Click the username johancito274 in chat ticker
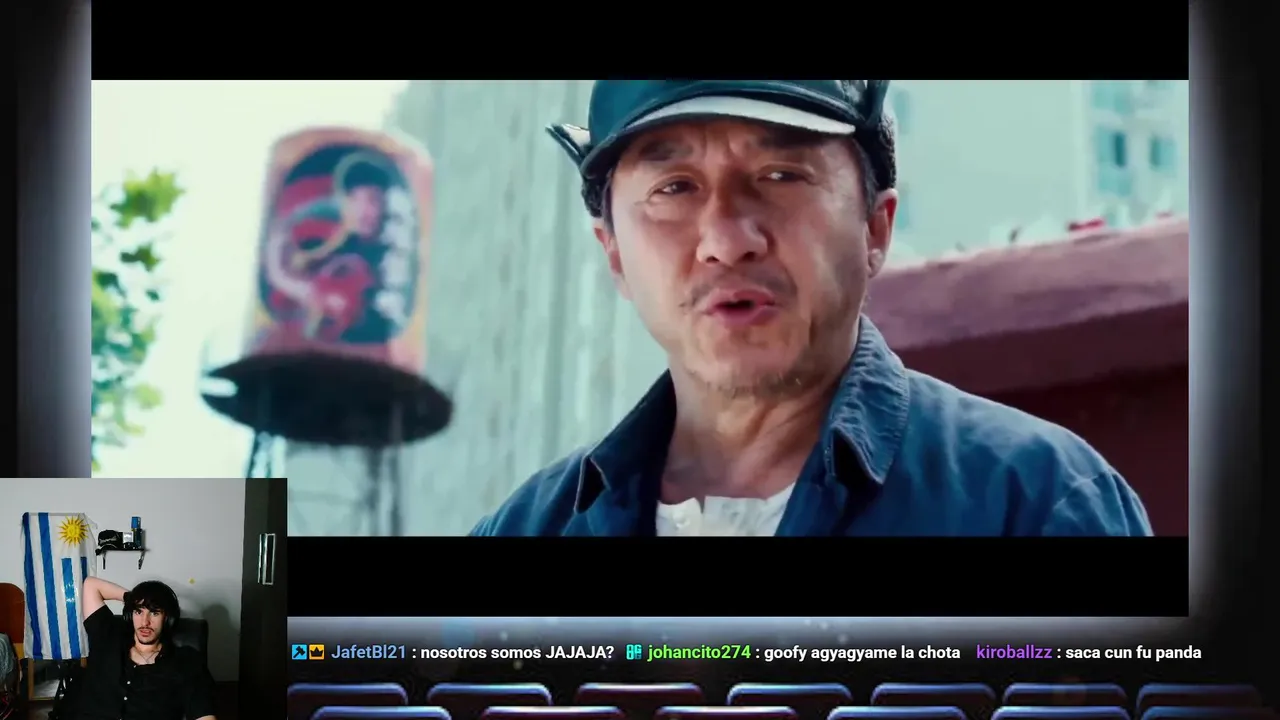 [x=698, y=652]
